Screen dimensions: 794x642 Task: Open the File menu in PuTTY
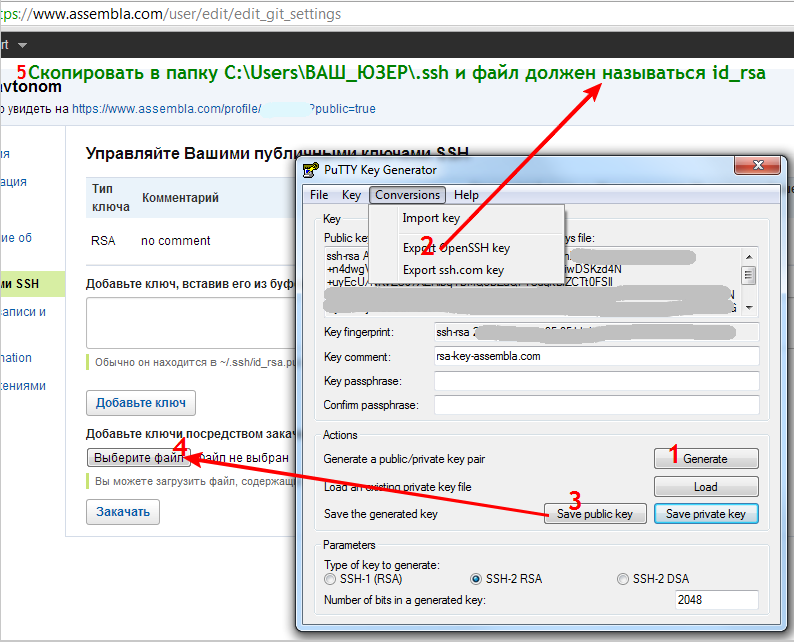(319, 195)
